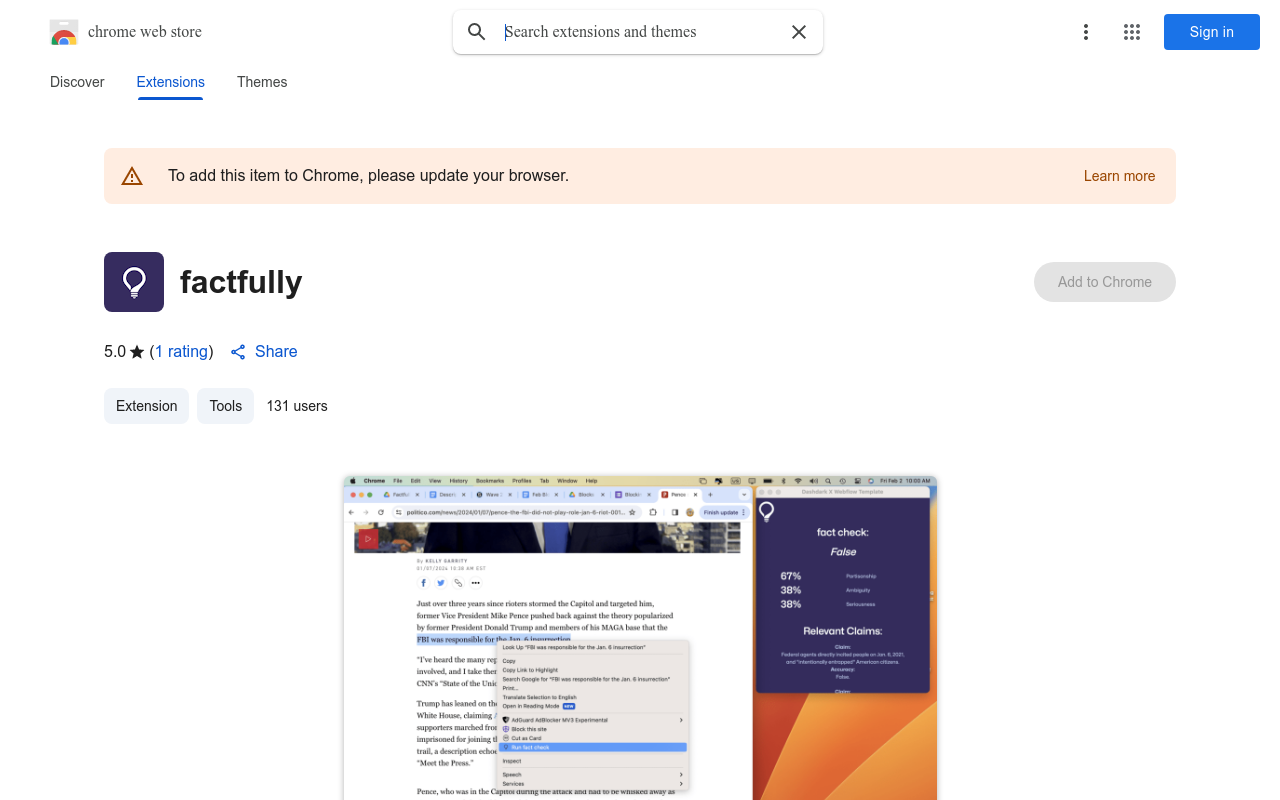The height and width of the screenshot is (800, 1280).
Task: Switch to the Themes tab
Action: click(x=262, y=82)
